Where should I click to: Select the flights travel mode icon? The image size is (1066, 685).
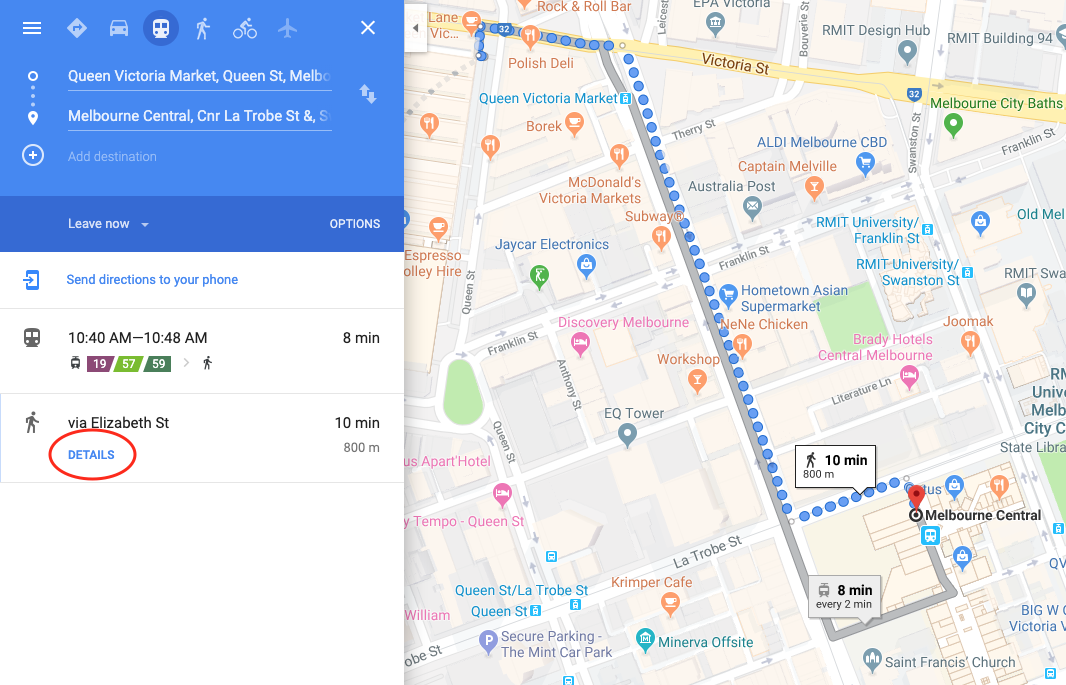click(288, 28)
